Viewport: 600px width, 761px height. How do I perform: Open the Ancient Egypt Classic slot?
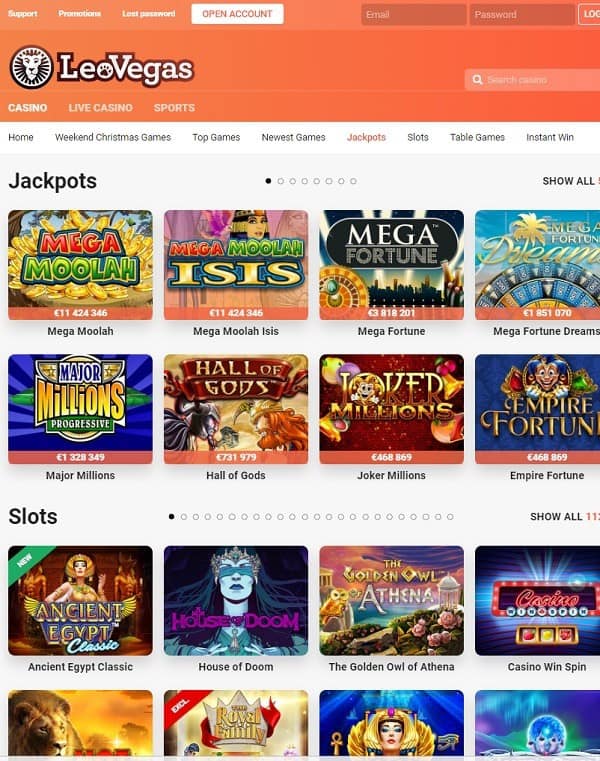[80, 601]
